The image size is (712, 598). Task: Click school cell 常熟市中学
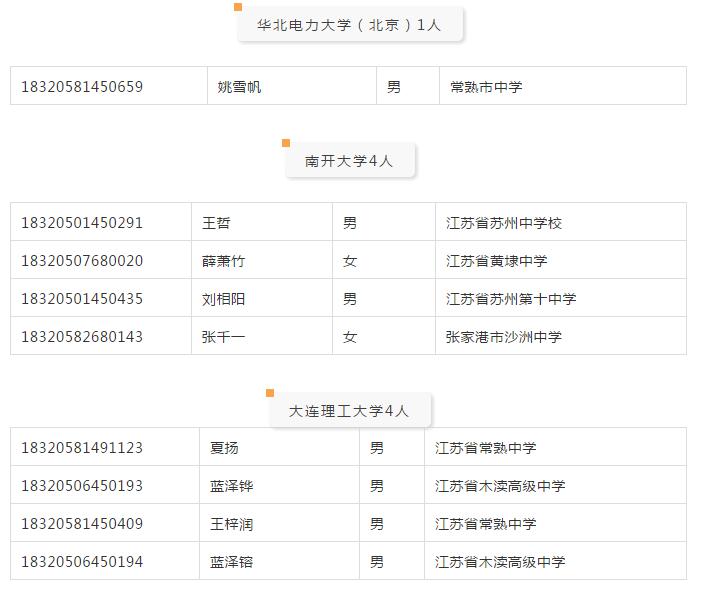tap(486, 87)
